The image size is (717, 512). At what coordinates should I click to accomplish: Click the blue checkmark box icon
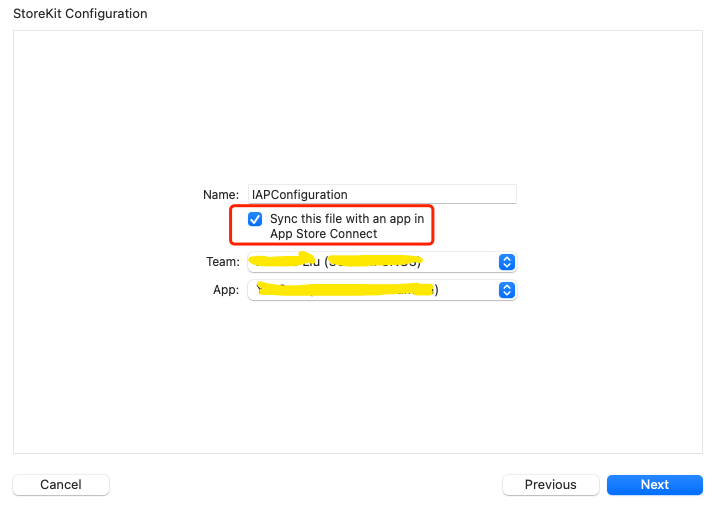tap(255, 219)
